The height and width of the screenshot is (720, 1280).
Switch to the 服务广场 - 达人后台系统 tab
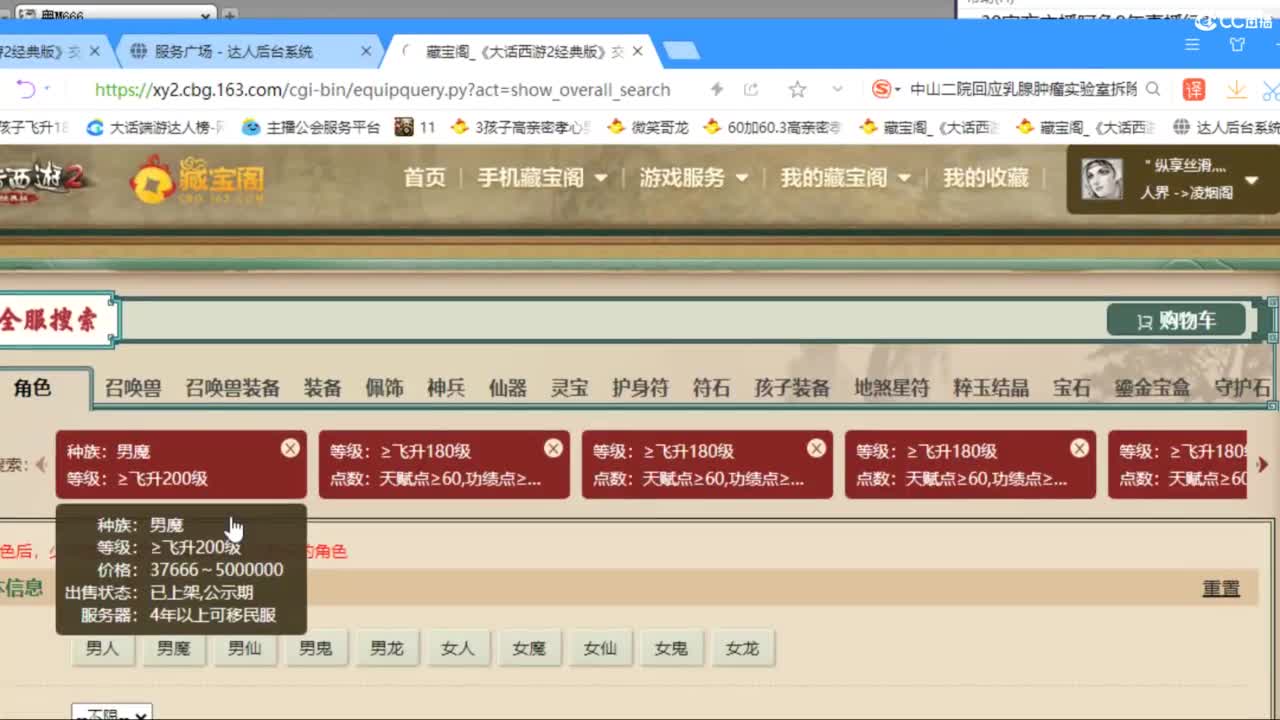236,51
